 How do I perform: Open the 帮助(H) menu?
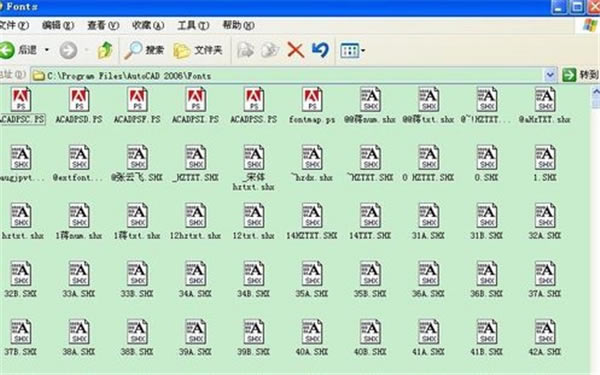[238, 25]
